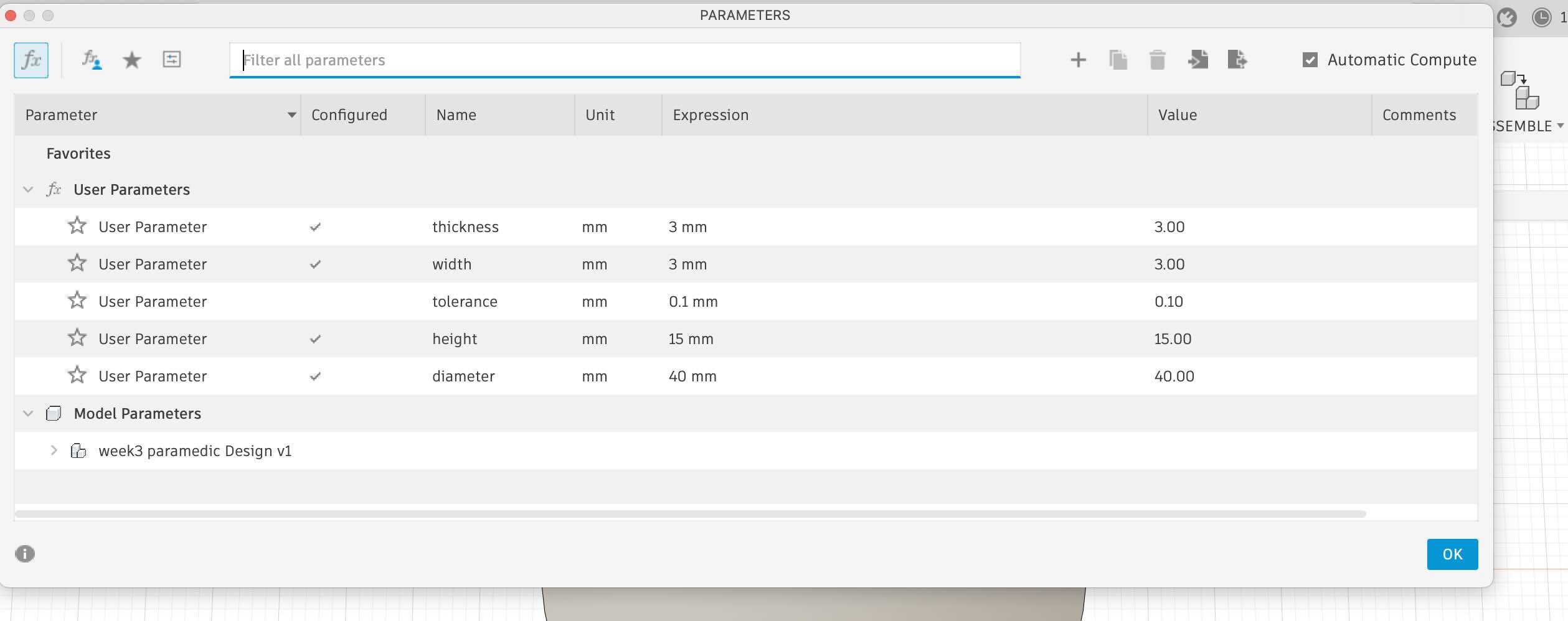Click the Unit column header
The height and width of the screenshot is (621, 1568).
point(618,115)
